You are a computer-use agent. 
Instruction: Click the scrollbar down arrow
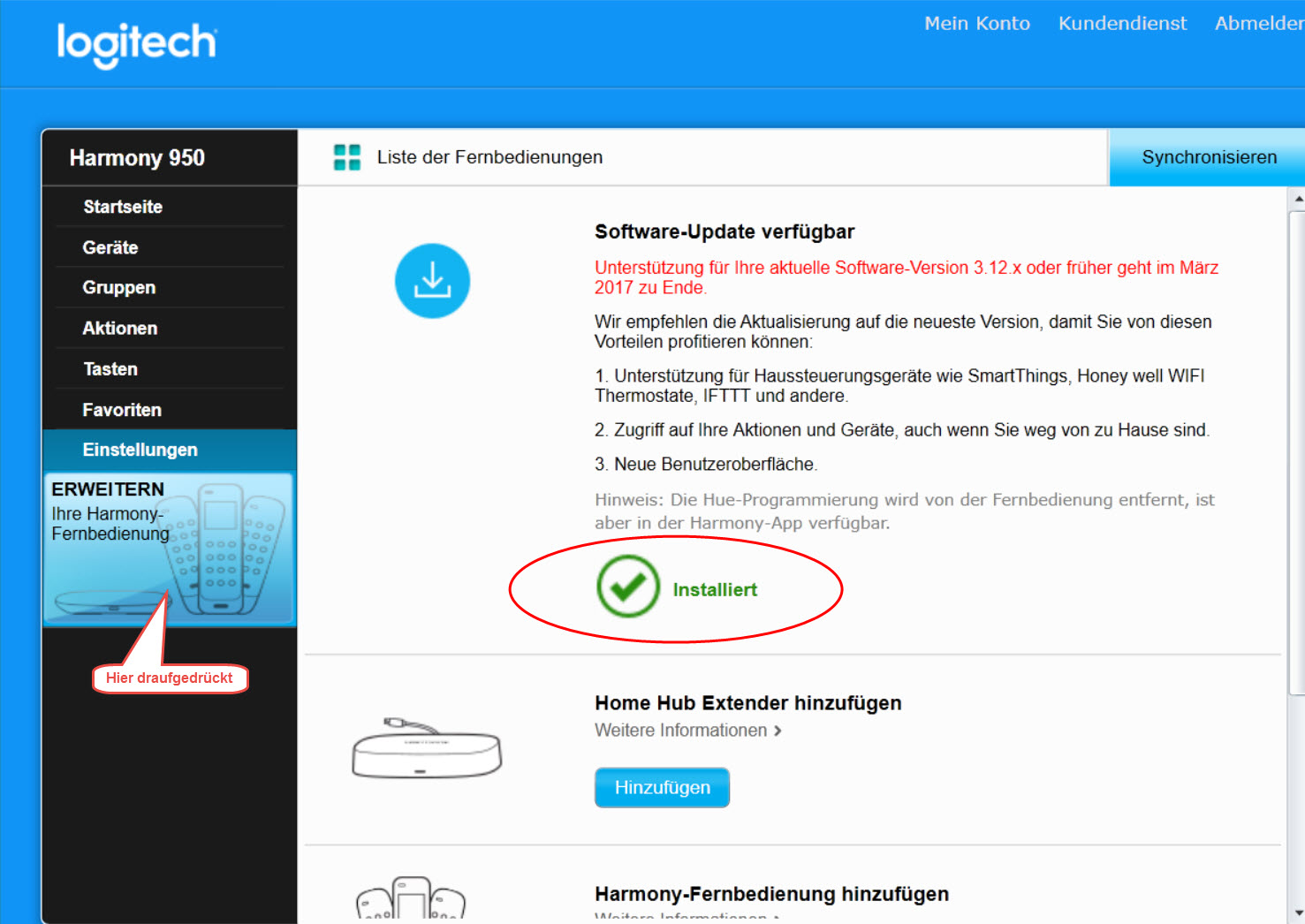1298,913
